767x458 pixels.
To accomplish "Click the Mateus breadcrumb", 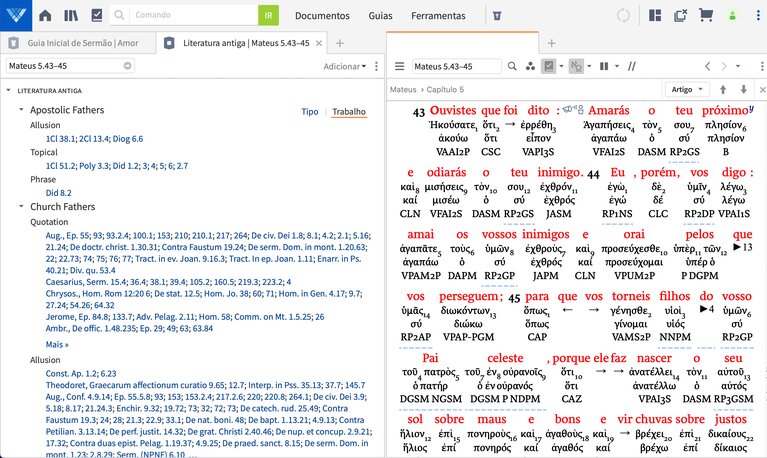I will click(403, 90).
